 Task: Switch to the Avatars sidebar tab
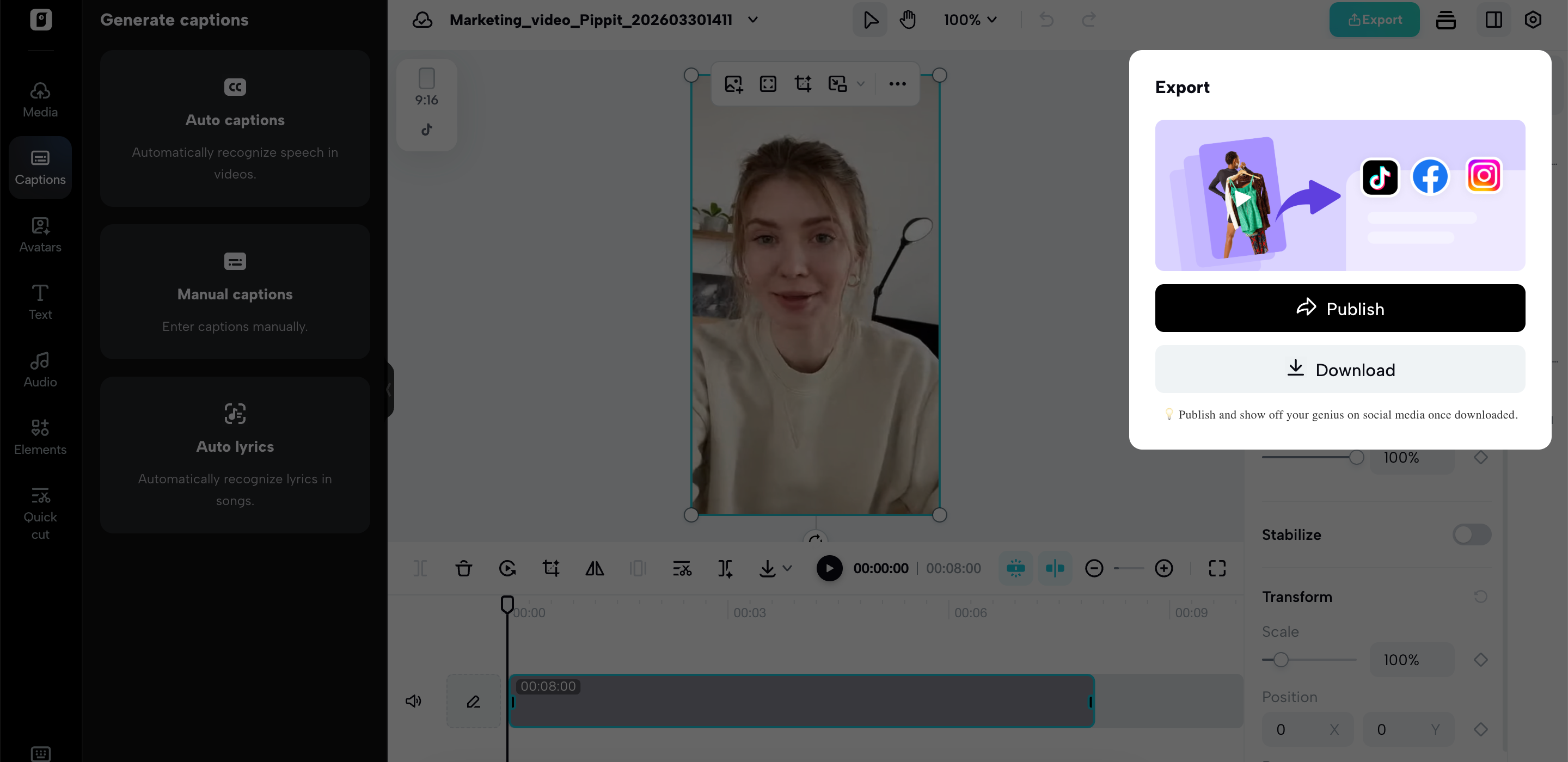click(40, 235)
